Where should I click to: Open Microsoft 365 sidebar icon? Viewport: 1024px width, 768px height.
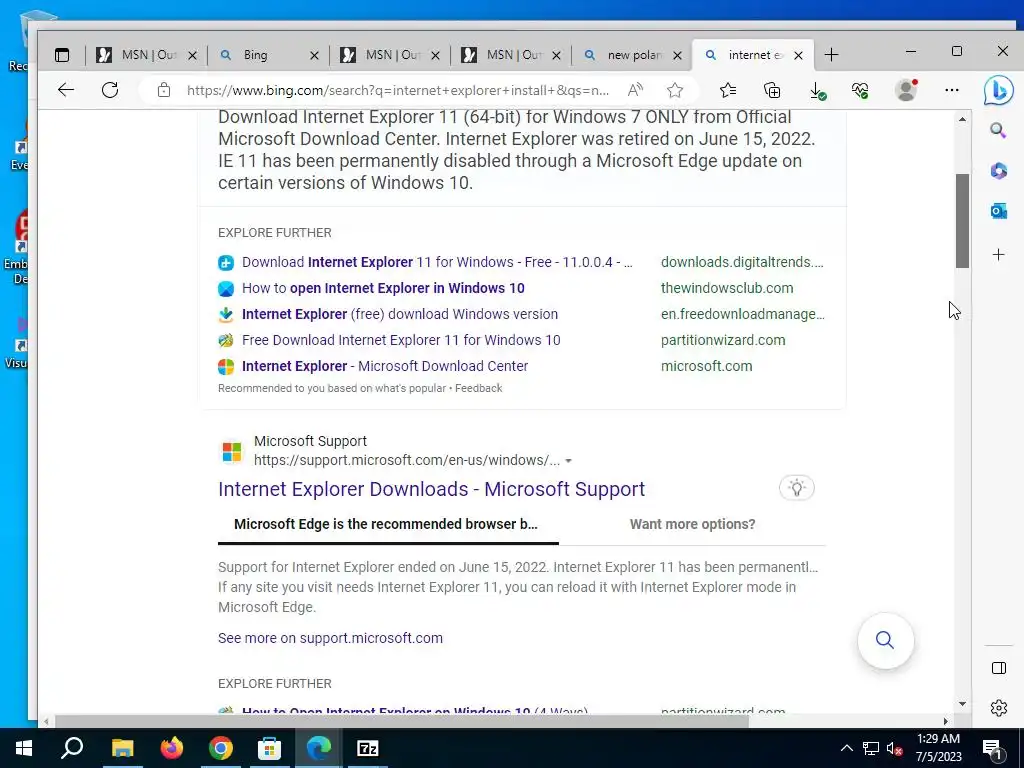(x=998, y=171)
